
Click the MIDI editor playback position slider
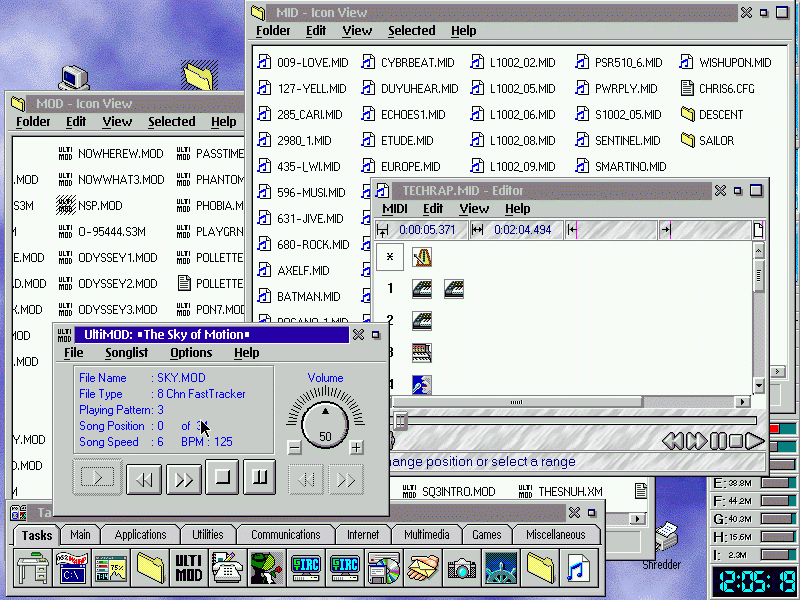click(400, 421)
